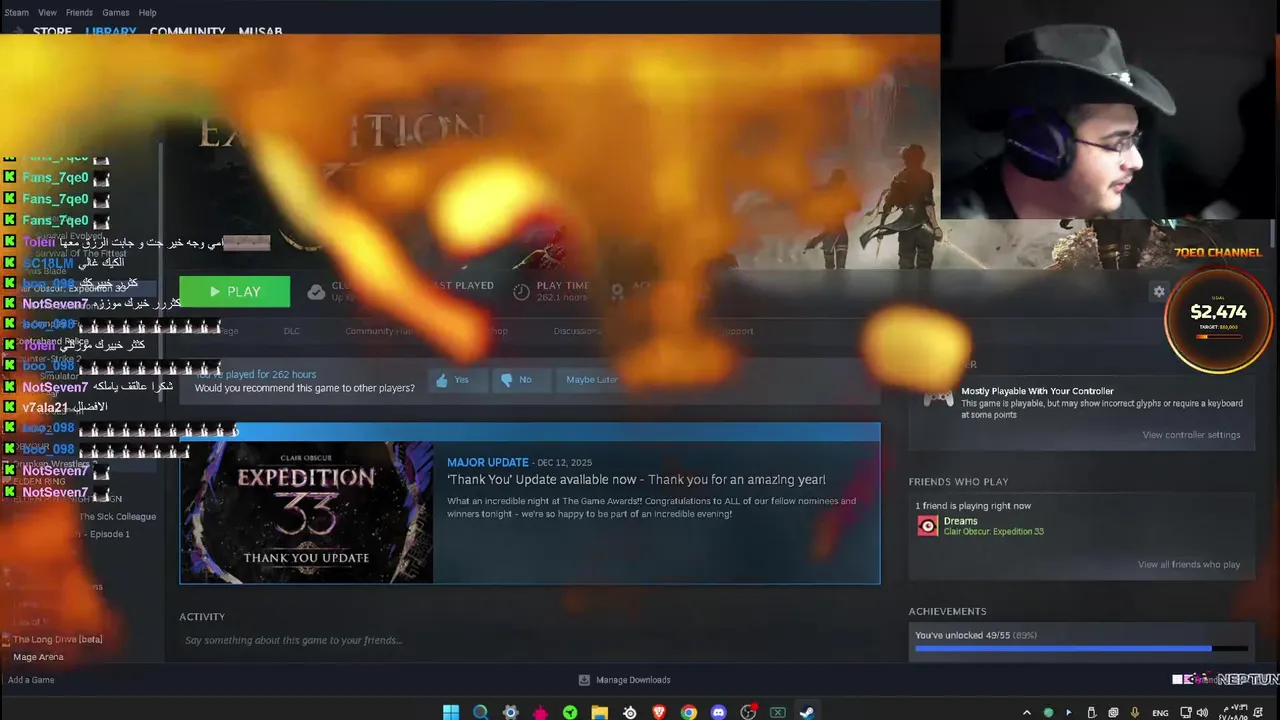This screenshot has height=720, width=1280.
Task: Click the donation goal $2,474 widget
Action: pos(1218,318)
